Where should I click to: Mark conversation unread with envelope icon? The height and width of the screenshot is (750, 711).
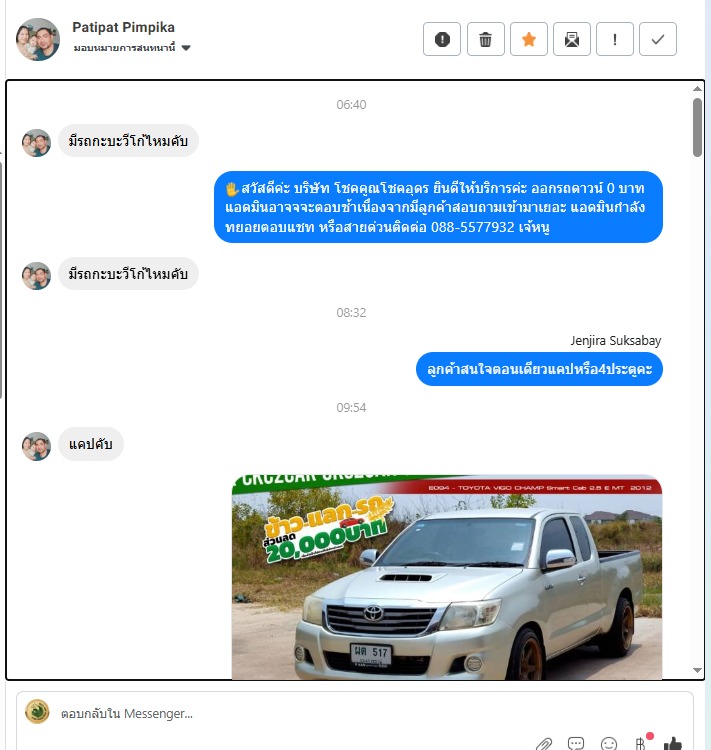(572, 39)
